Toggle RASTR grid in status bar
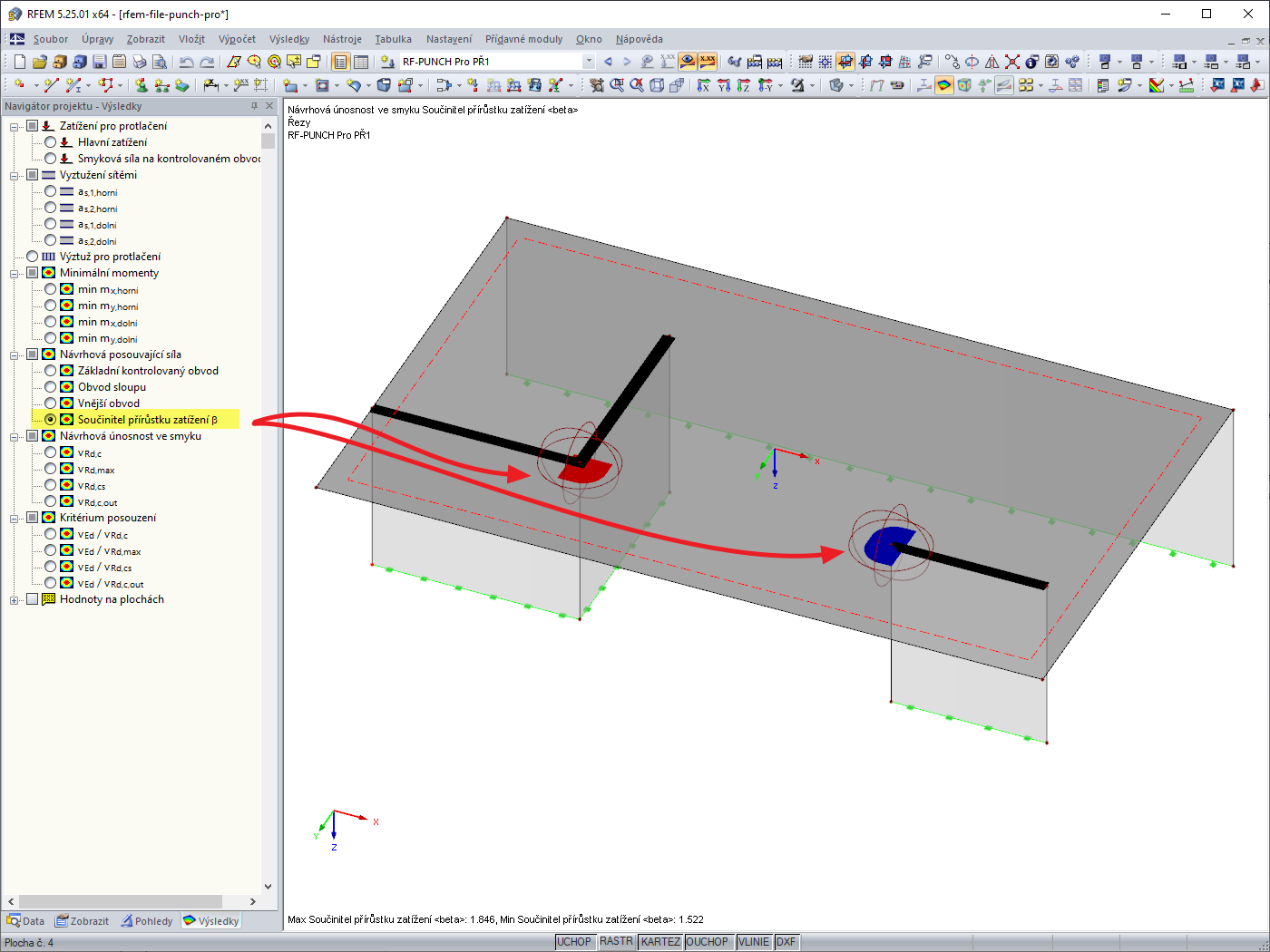The height and width of the screenshot is (952, 1270). click(616, 942)
